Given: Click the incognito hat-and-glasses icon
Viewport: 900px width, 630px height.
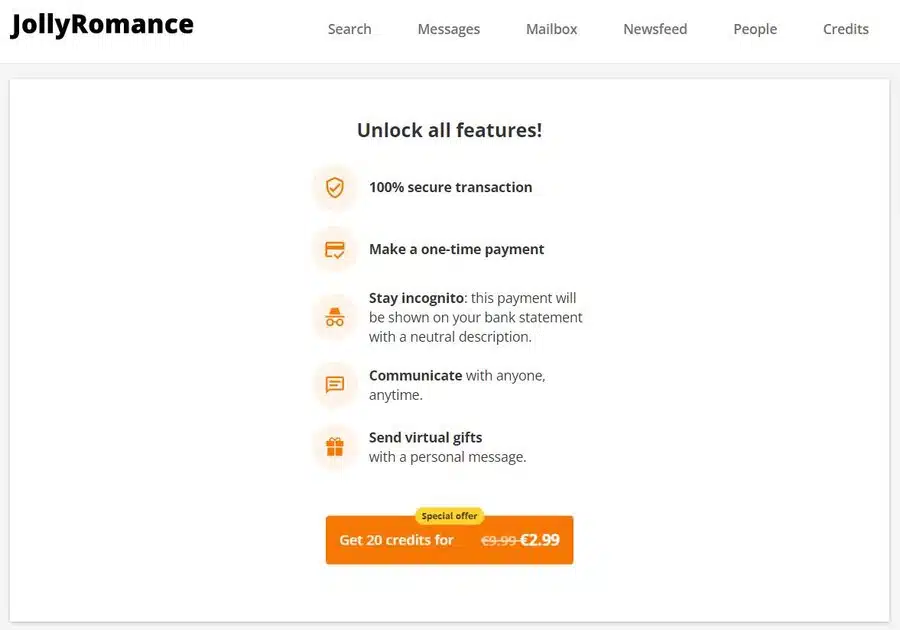Looking at the screenshot, I should pyautogui.click(x=335, y=317).
